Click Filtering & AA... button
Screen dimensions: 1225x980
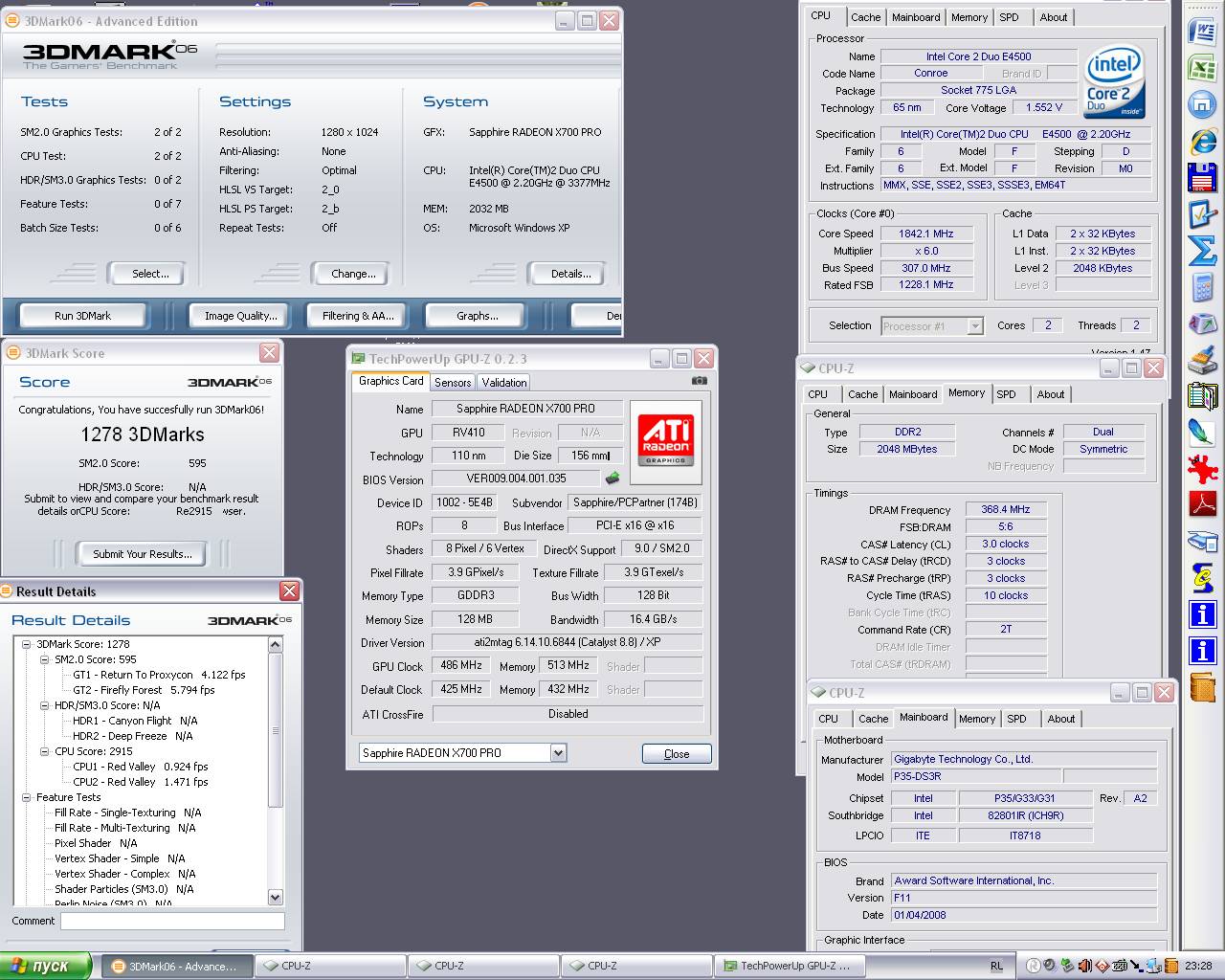point(358,316)
